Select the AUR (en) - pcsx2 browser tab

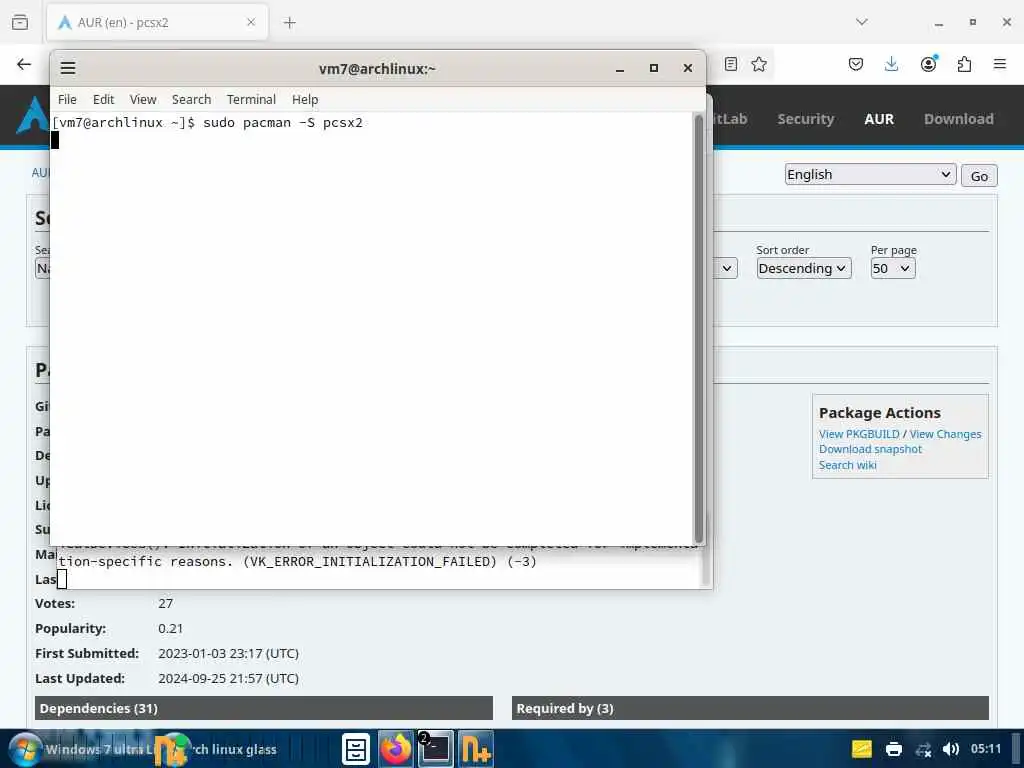157,22
